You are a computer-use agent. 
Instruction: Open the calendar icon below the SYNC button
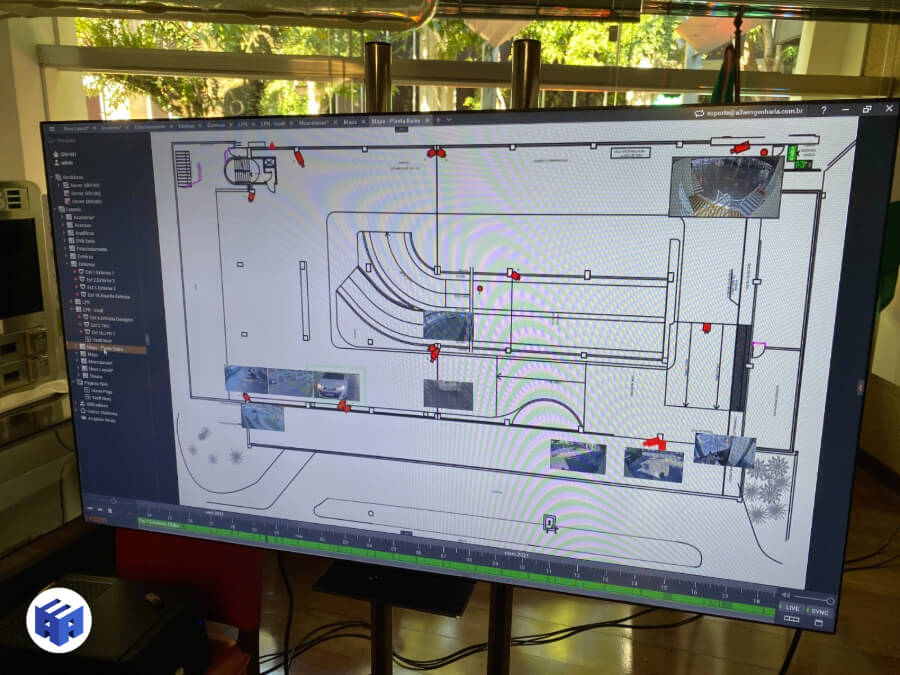coord(817,625)
